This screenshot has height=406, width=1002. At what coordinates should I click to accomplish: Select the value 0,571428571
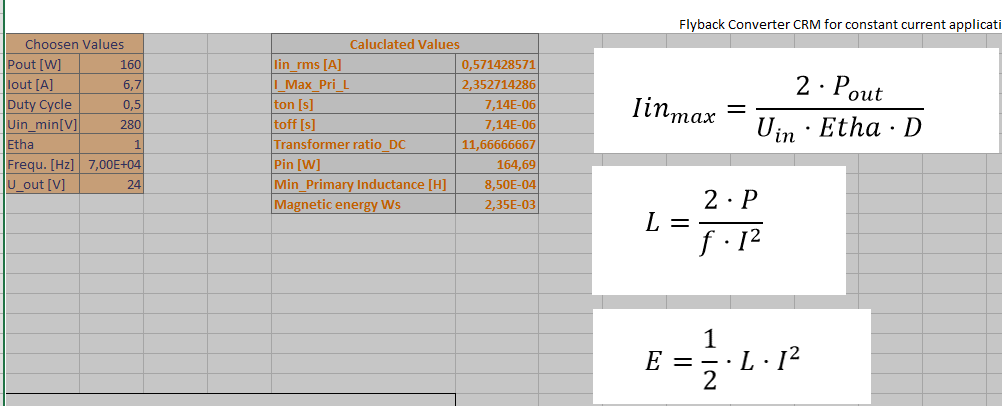click(x=497, y=65)
